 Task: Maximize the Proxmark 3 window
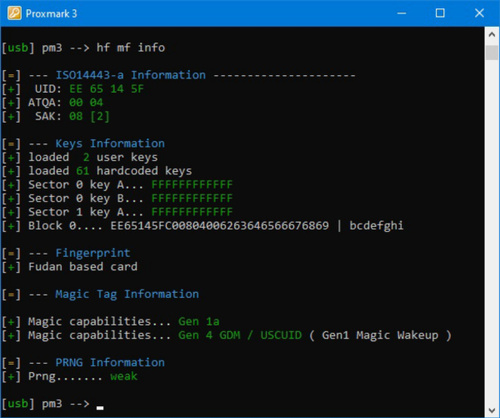tap(440, 13)
